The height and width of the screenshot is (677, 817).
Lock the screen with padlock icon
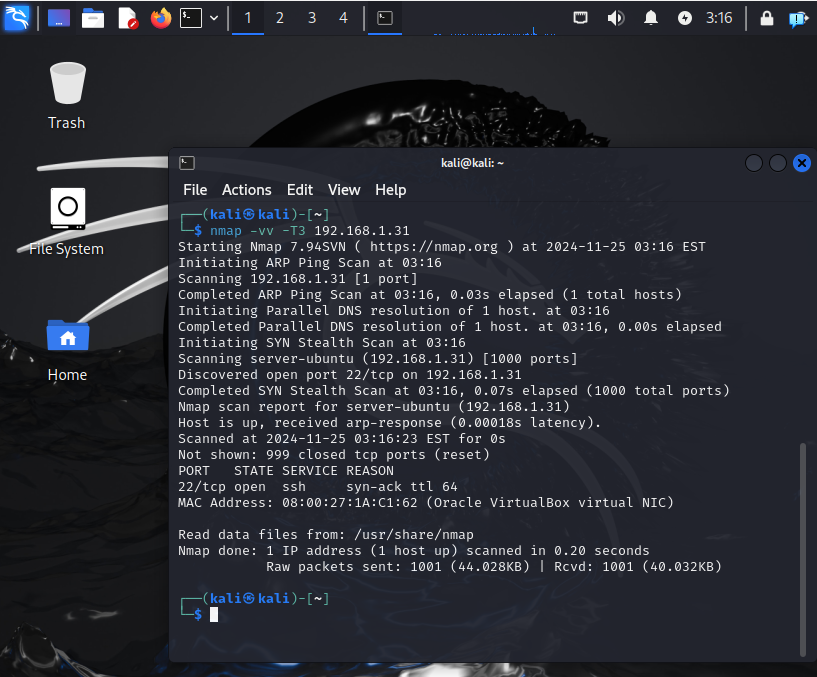pyautogui.click(x=766, y=18)
